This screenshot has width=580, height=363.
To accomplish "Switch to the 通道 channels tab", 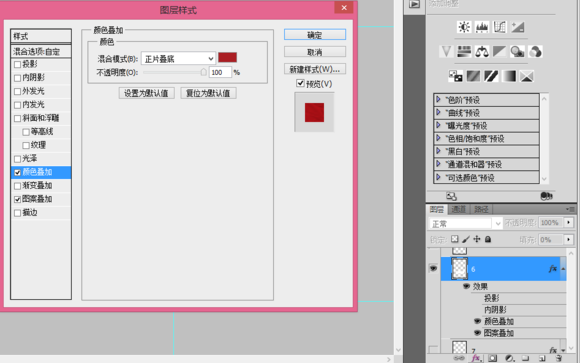I will click(x=459, y=209).
